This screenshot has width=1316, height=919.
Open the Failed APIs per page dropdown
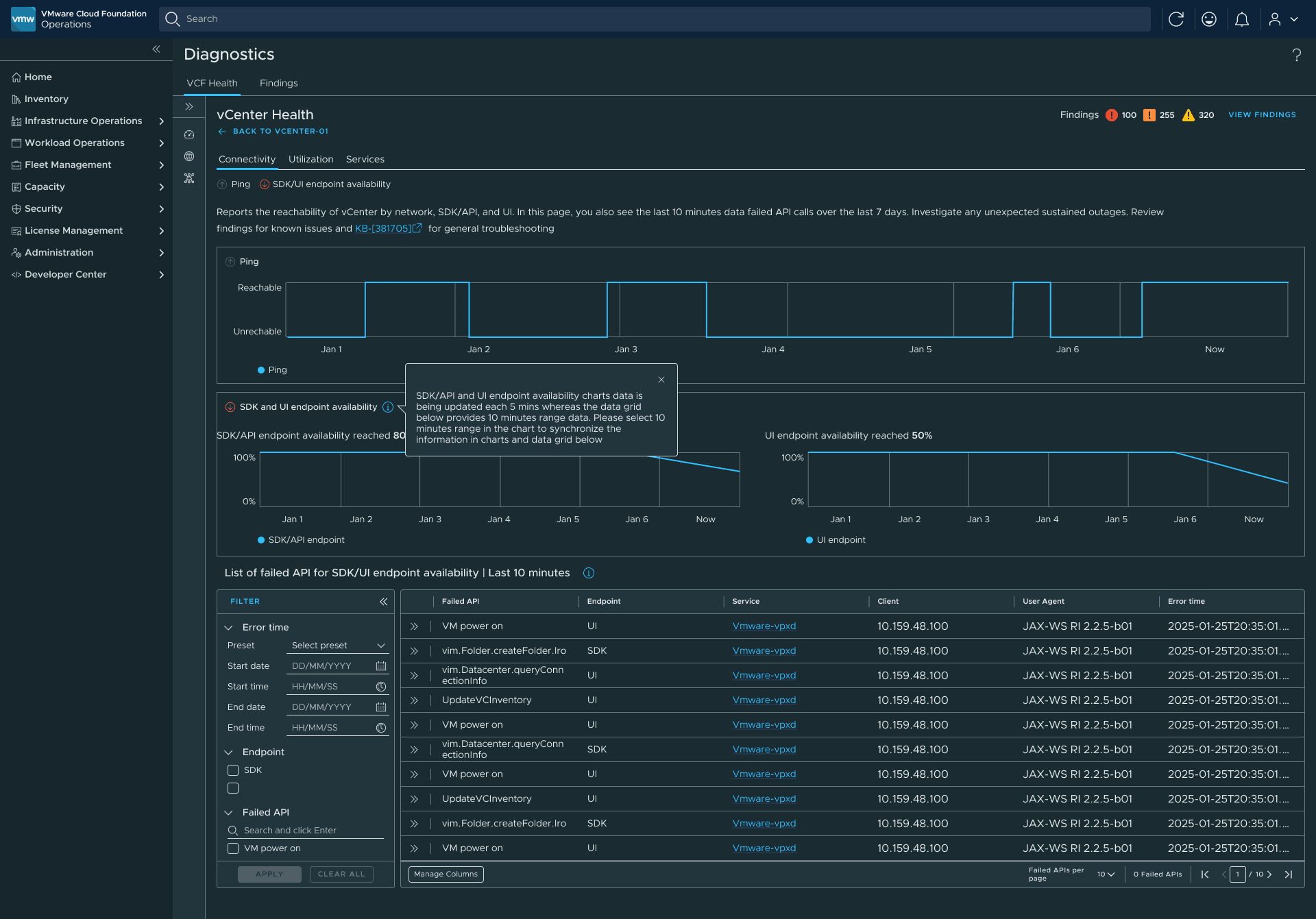coord(1106,874)
